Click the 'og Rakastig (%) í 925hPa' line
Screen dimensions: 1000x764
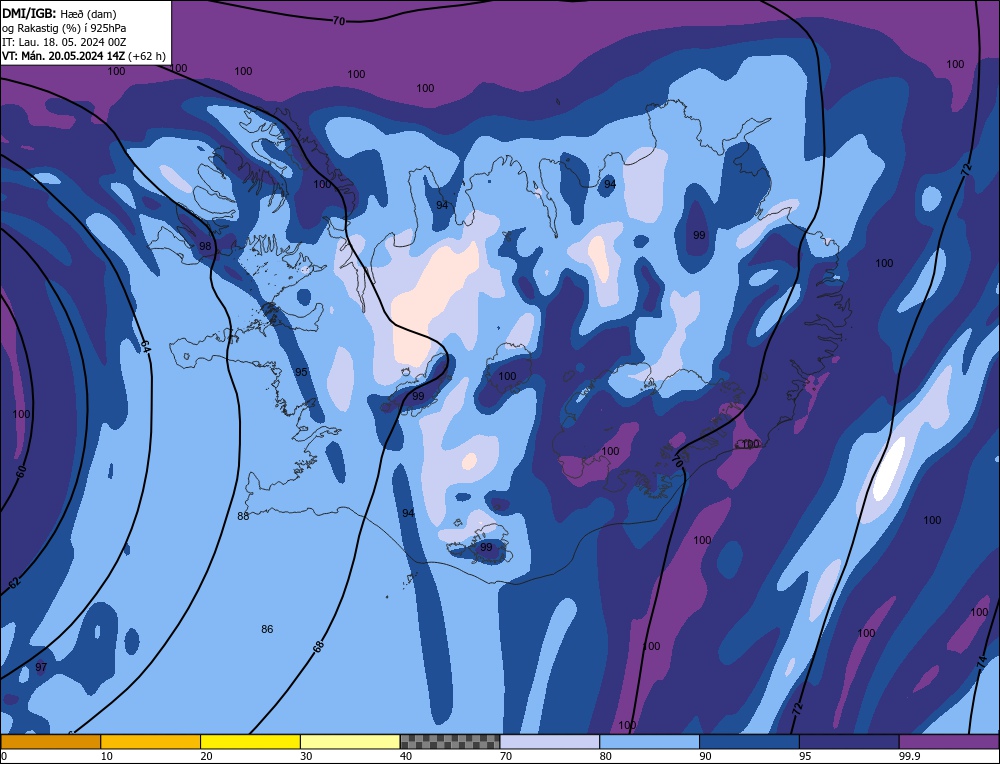pos(64,27)
